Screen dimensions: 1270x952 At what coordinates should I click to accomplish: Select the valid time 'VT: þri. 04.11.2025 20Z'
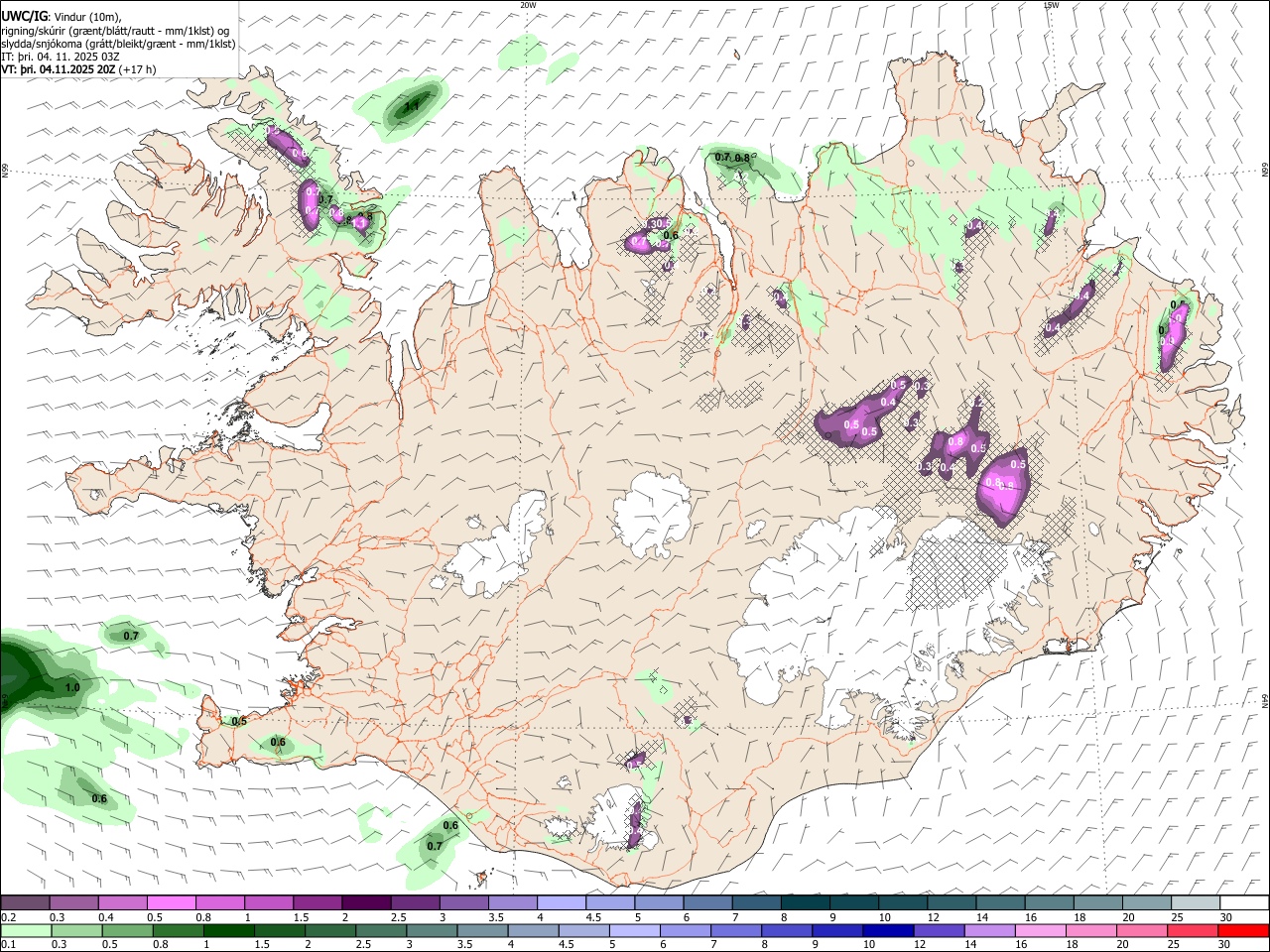59,69
